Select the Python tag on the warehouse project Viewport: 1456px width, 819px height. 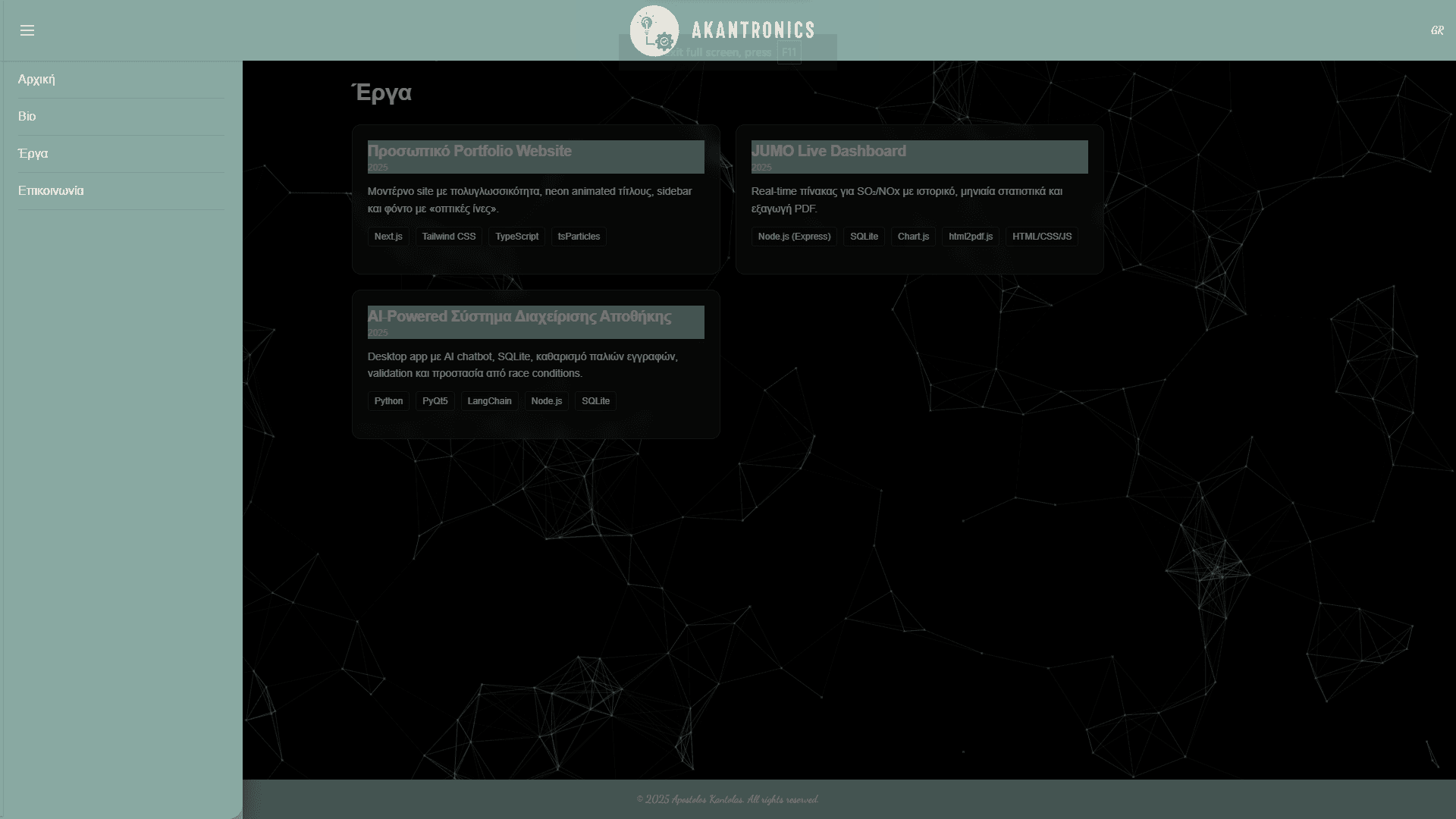(388, 400)
